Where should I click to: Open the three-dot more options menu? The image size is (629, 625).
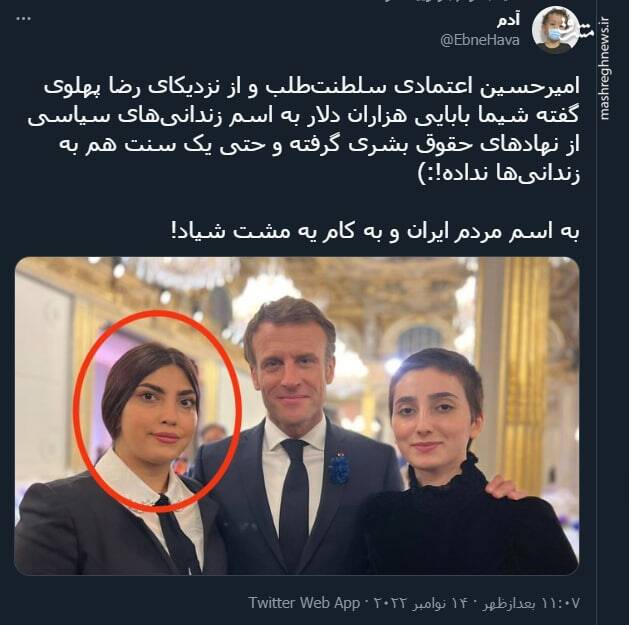[x=23, y=19]
